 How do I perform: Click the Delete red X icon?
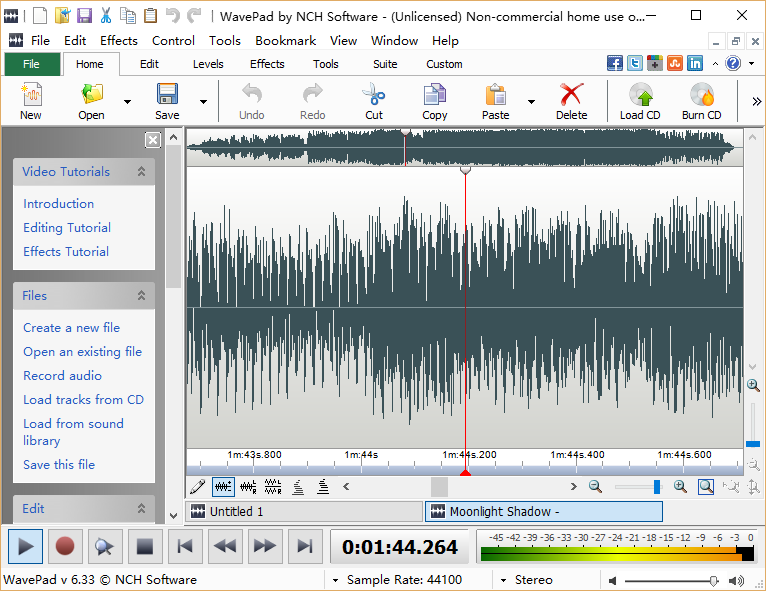pyautogui.click(x=571, y=96)
